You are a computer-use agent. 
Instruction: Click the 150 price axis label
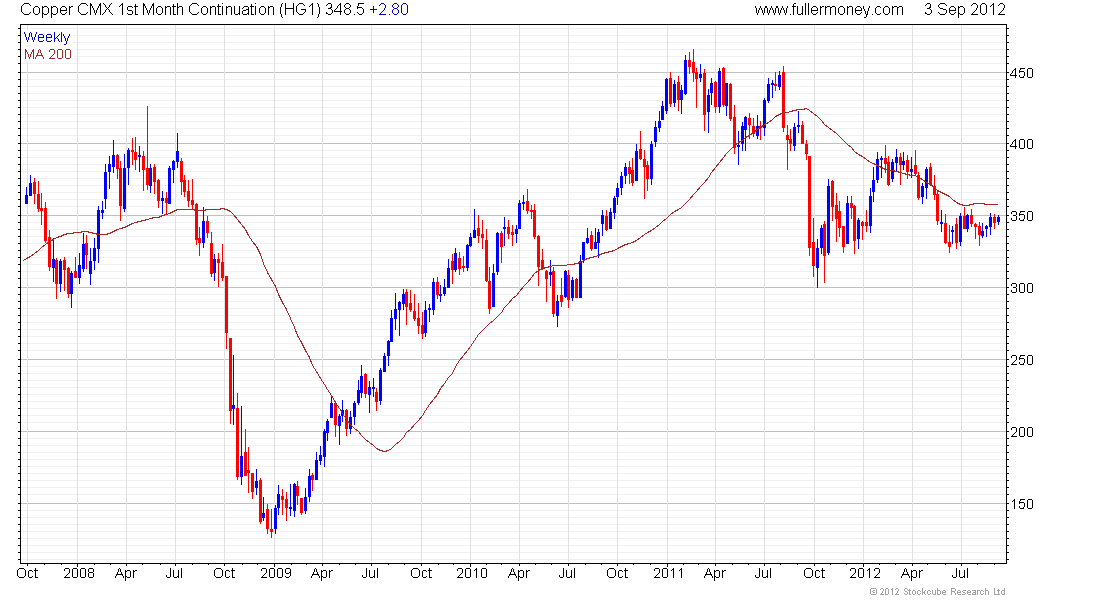pyautogui.click(x=1021, y=504)
